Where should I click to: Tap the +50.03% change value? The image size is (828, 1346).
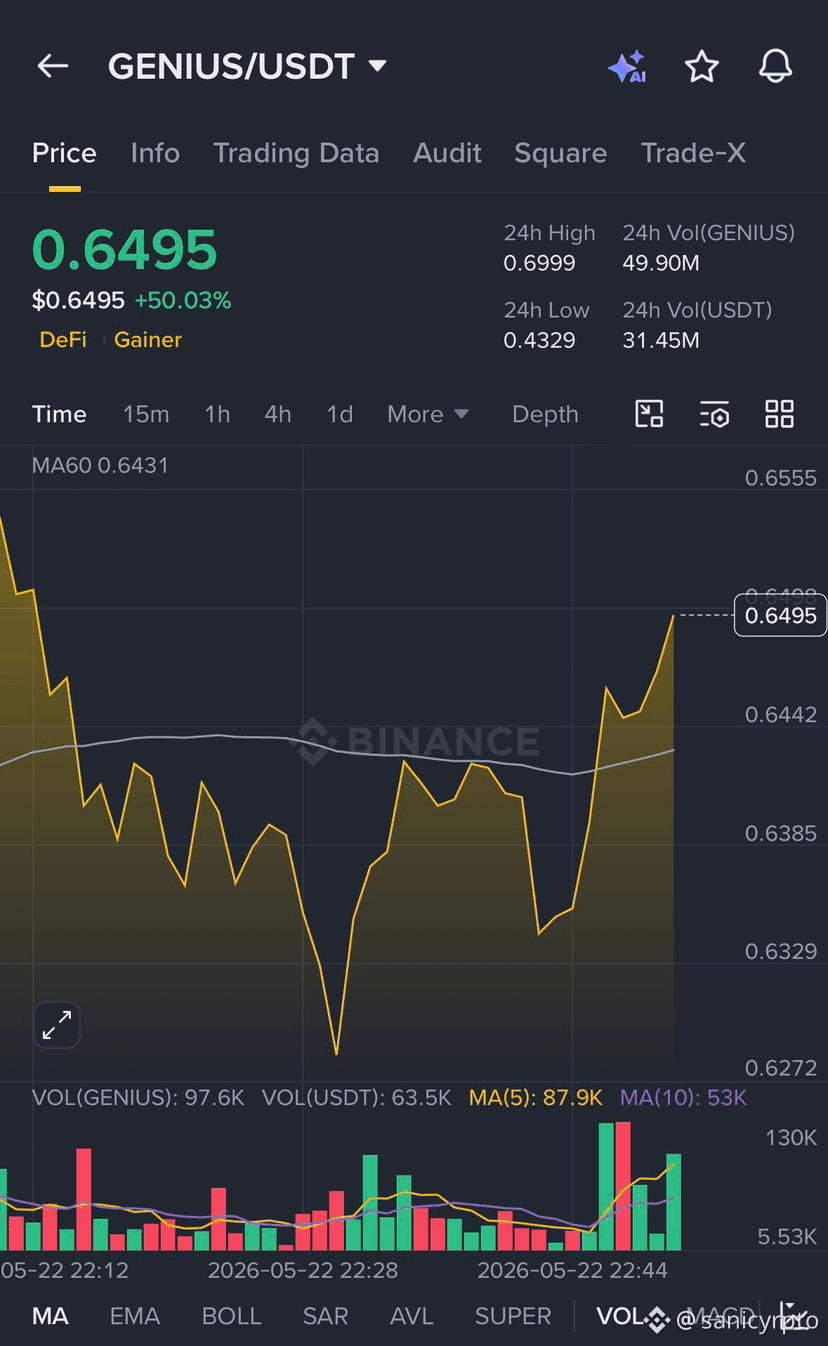pyautogui.click(x=183, y=300)
